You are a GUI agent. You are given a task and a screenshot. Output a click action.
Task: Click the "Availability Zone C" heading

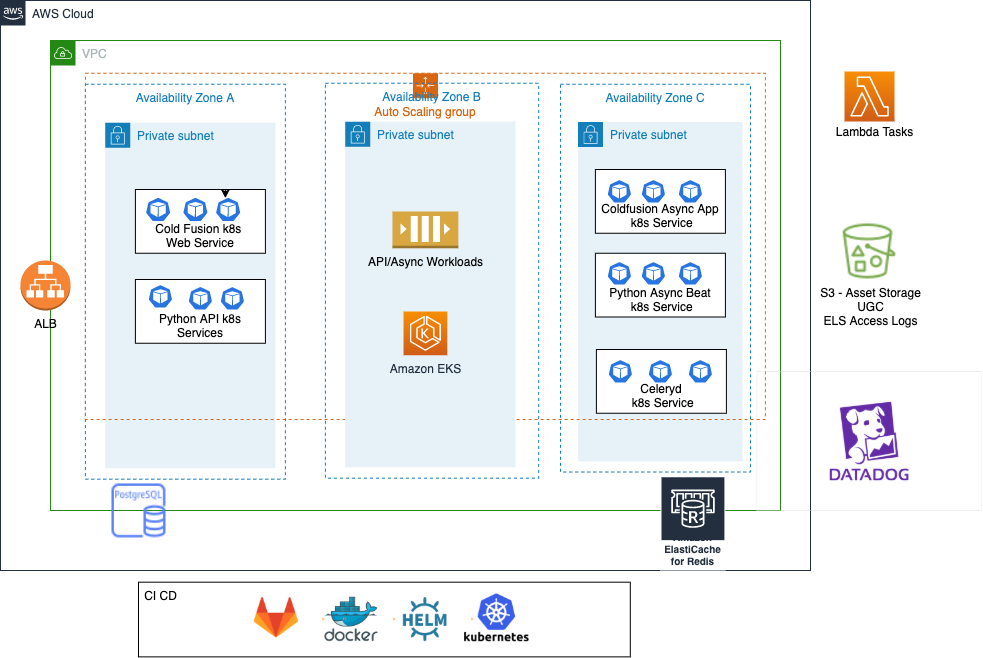point(654,98)
